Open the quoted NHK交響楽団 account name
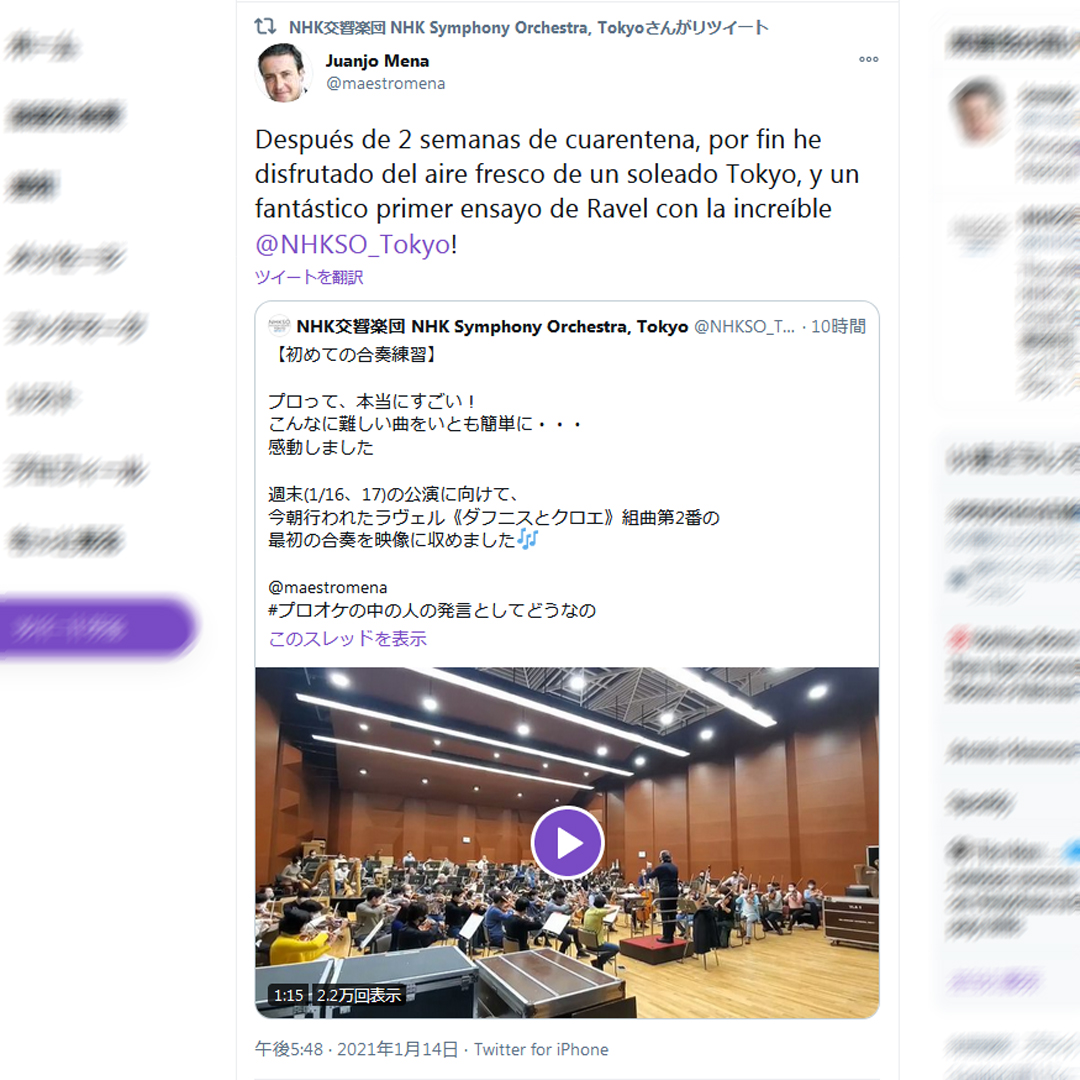The height and width of the screenshot is (1080, 1080). click(492, 326)
